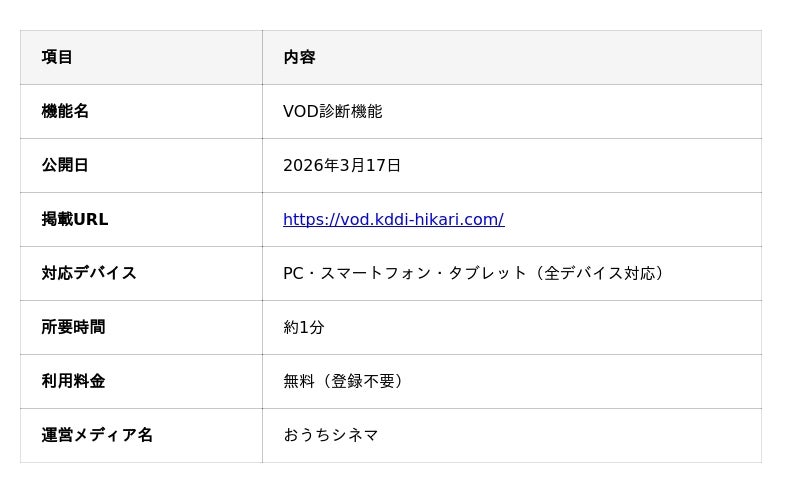Click the date 2026年3月17日

coord(341,165)
